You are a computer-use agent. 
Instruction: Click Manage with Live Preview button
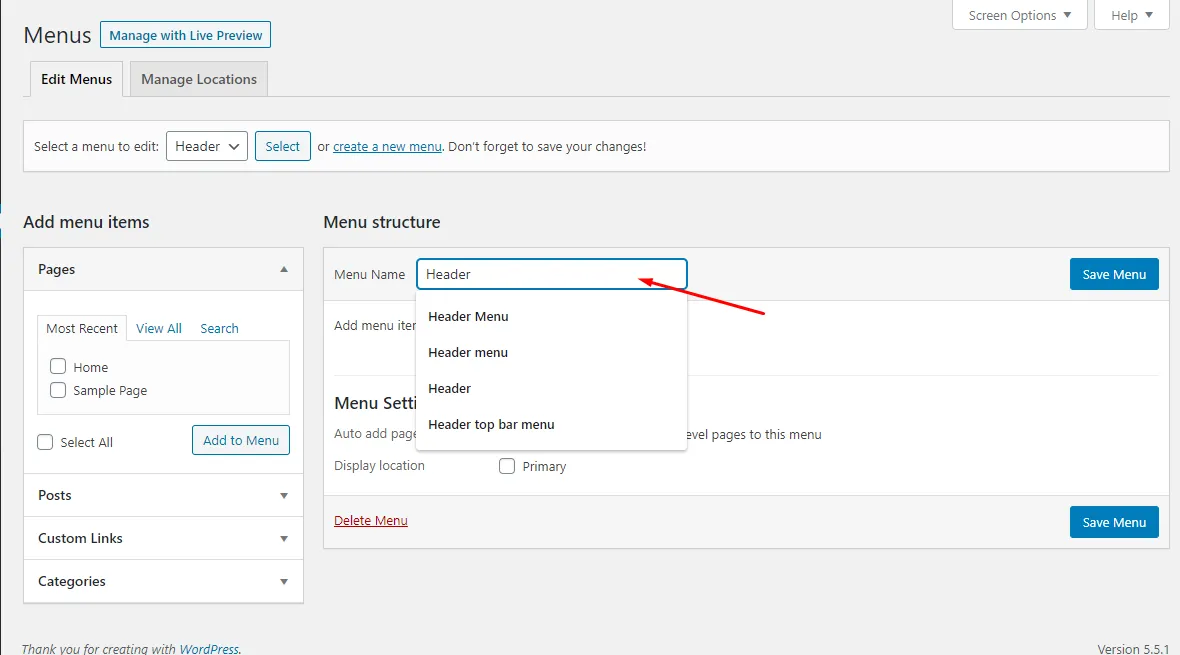[185, 35]
